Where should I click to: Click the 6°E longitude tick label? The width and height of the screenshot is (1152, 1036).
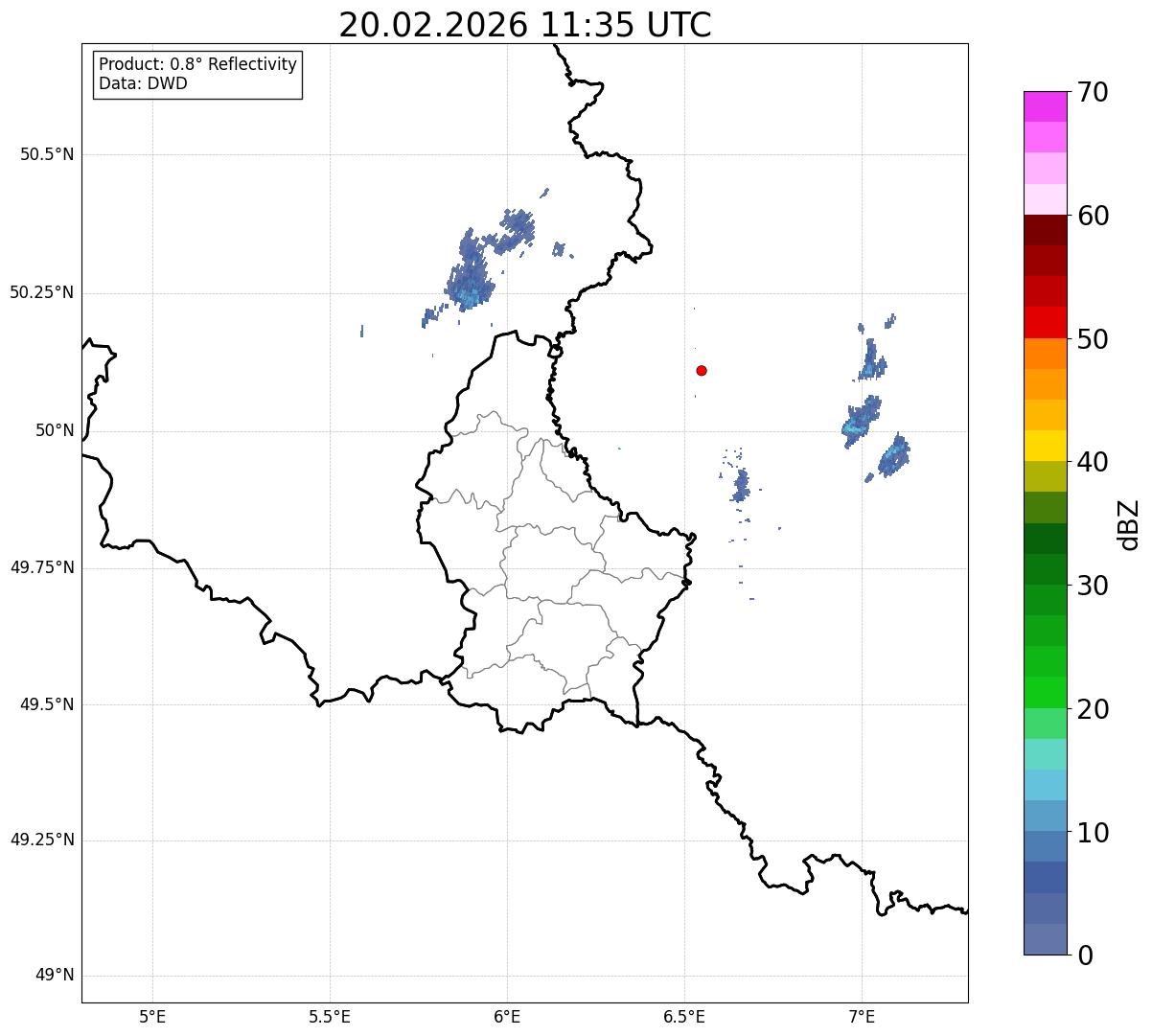[507, 1015]
